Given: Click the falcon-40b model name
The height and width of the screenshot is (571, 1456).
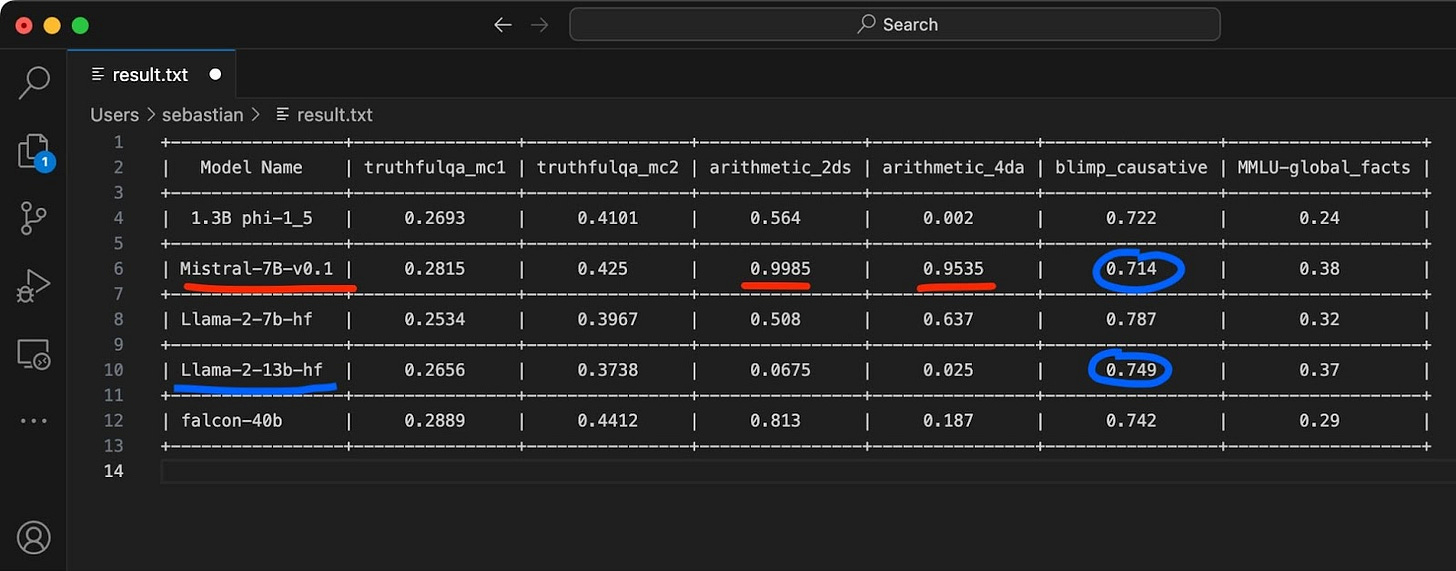Looking at the screenshot, I should tap(232, 421).
